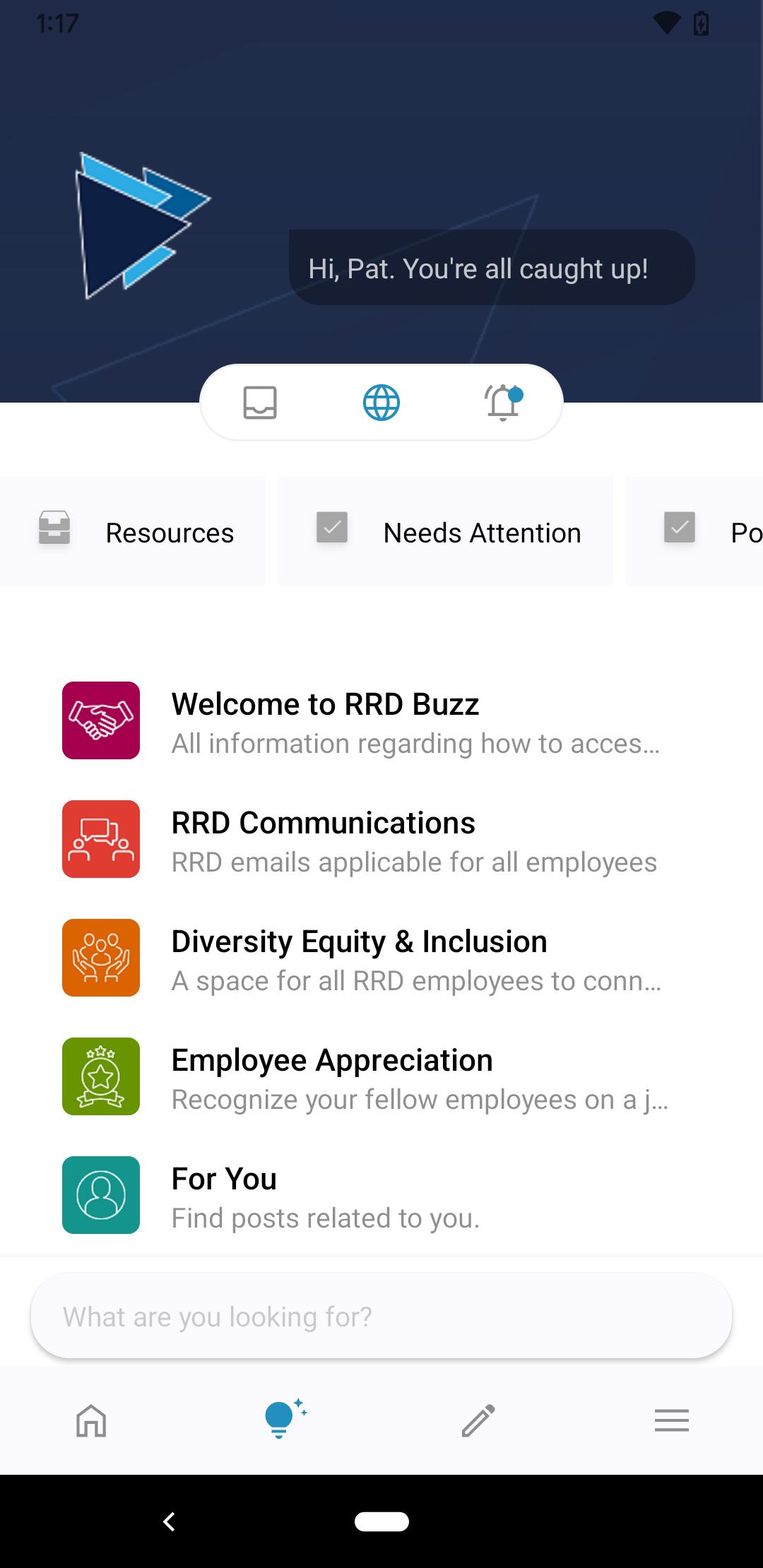Open Employee Appreciation channel title

[x=332, y=1061]
